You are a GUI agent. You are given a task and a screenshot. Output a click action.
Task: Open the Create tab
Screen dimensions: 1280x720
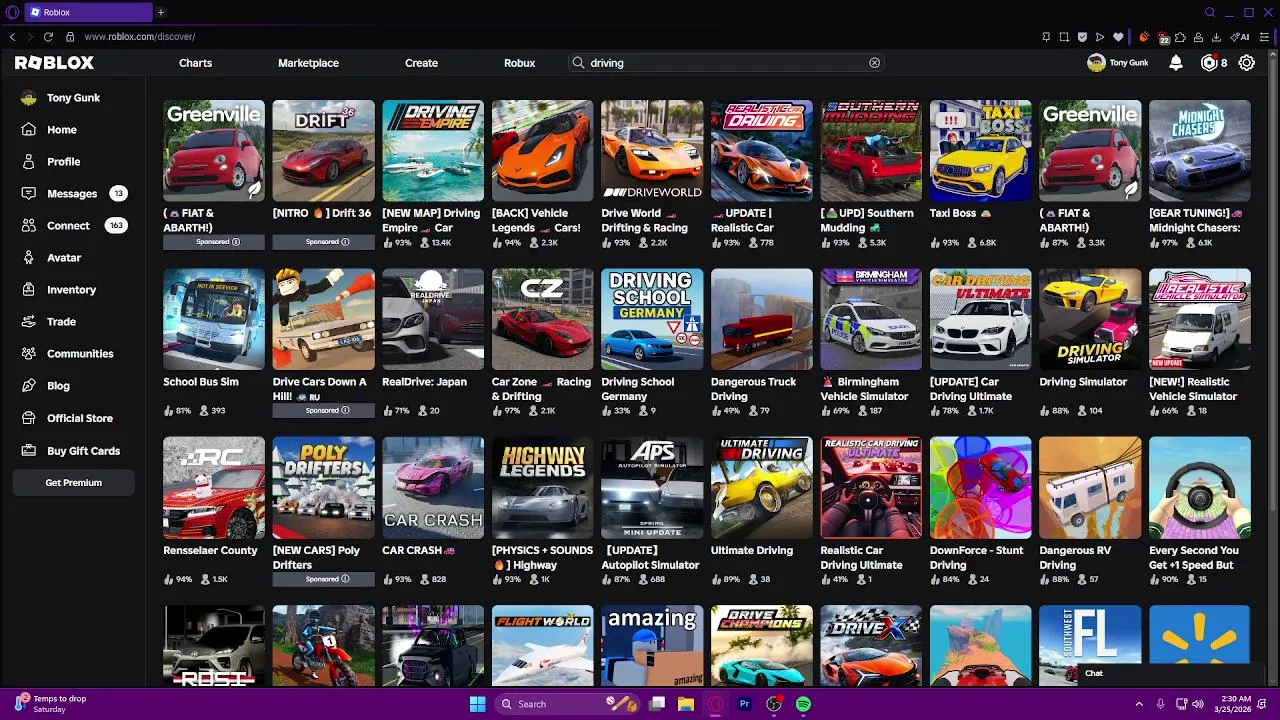pos(421,63)
